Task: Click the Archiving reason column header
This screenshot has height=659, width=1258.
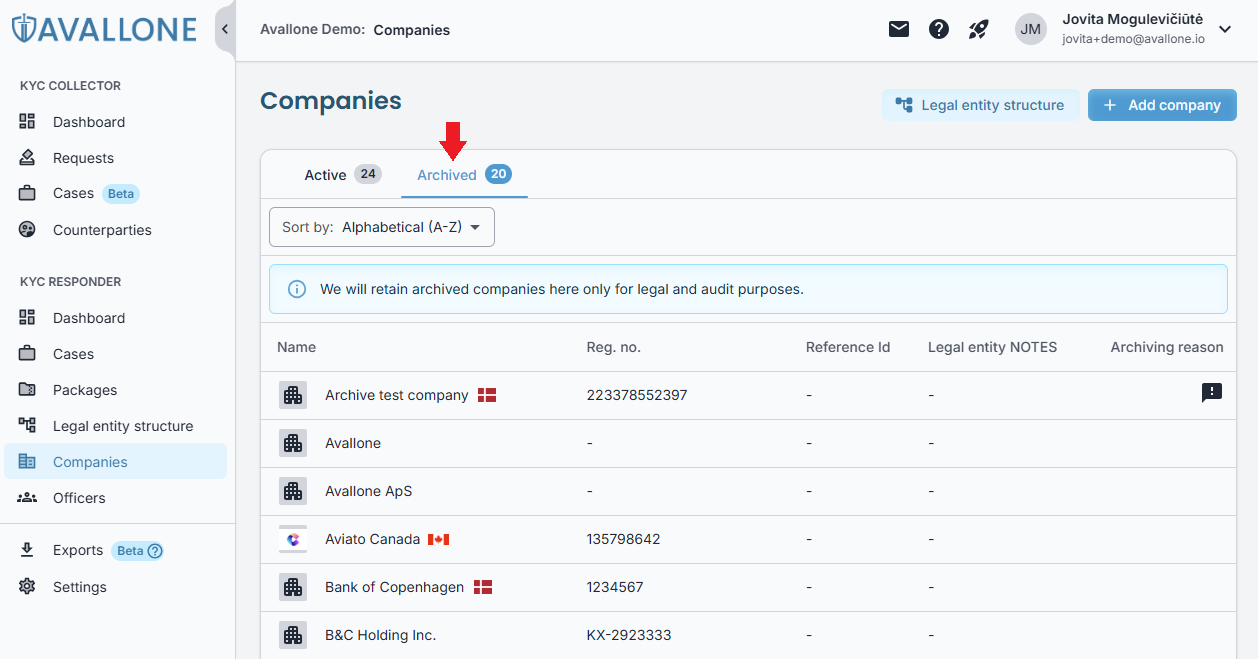Action: coord(1167,347)
